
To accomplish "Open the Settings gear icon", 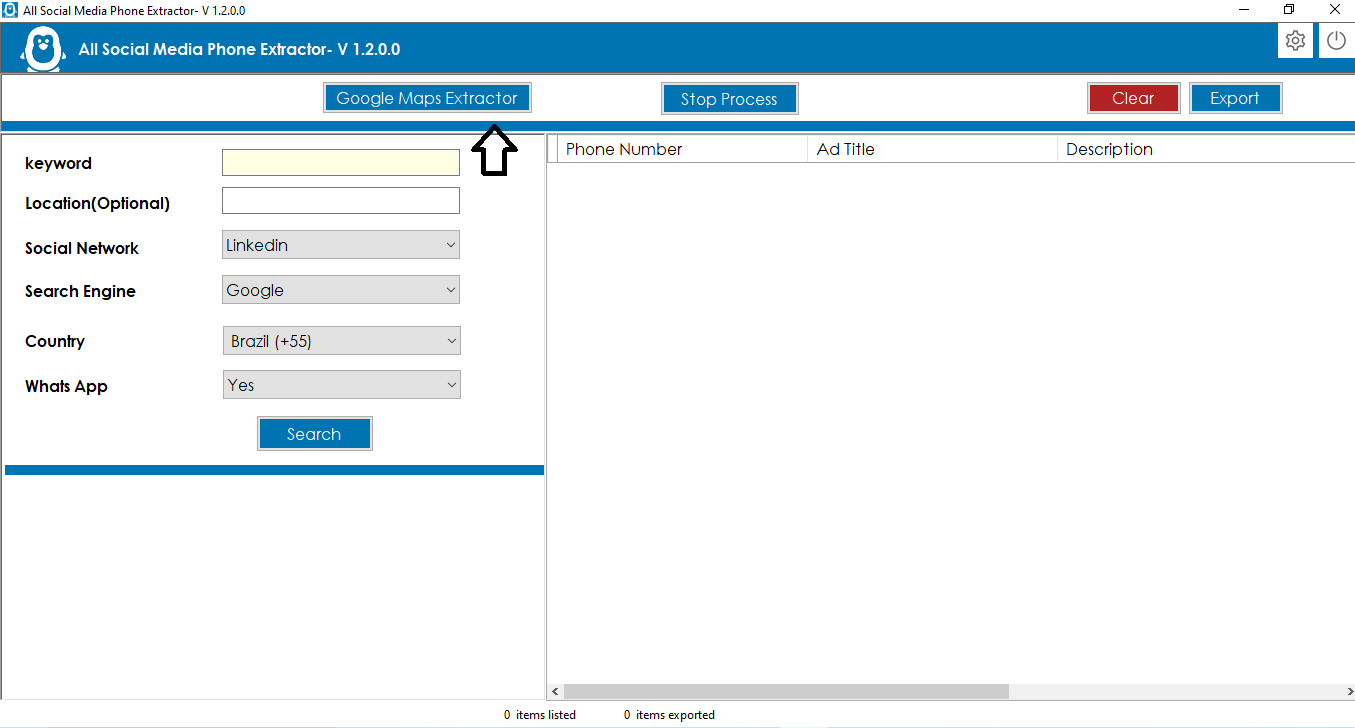I will point(1295,40).
